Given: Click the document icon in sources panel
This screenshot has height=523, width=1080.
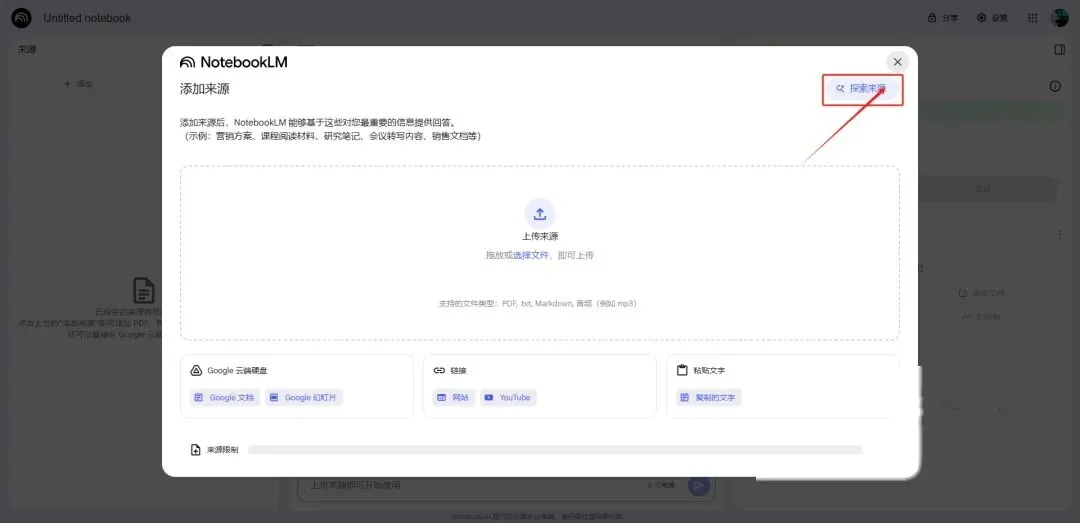Looking at the screenshot, I should (x=143, y=290).
